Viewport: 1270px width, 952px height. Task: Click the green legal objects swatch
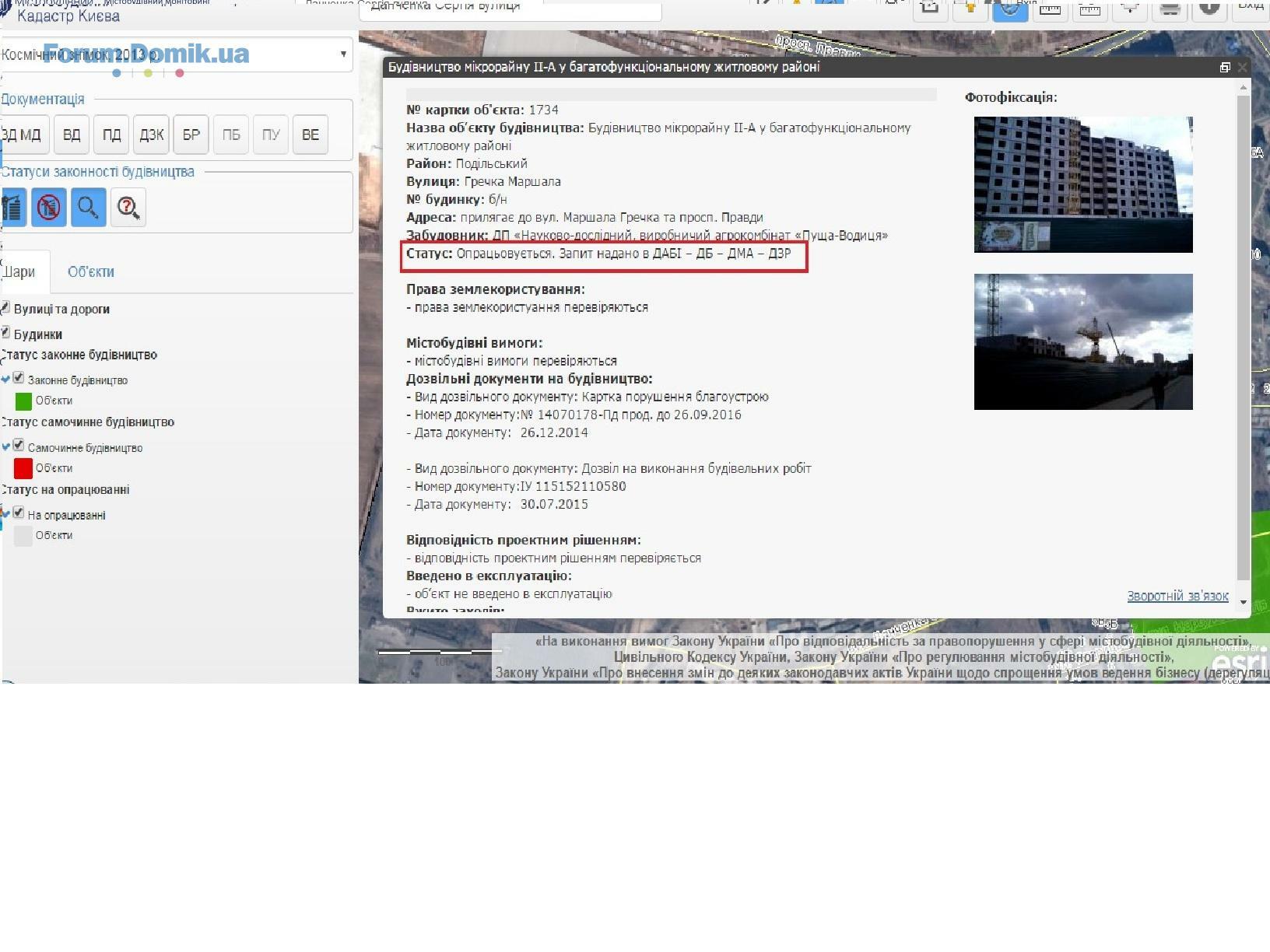coord(23,401)
